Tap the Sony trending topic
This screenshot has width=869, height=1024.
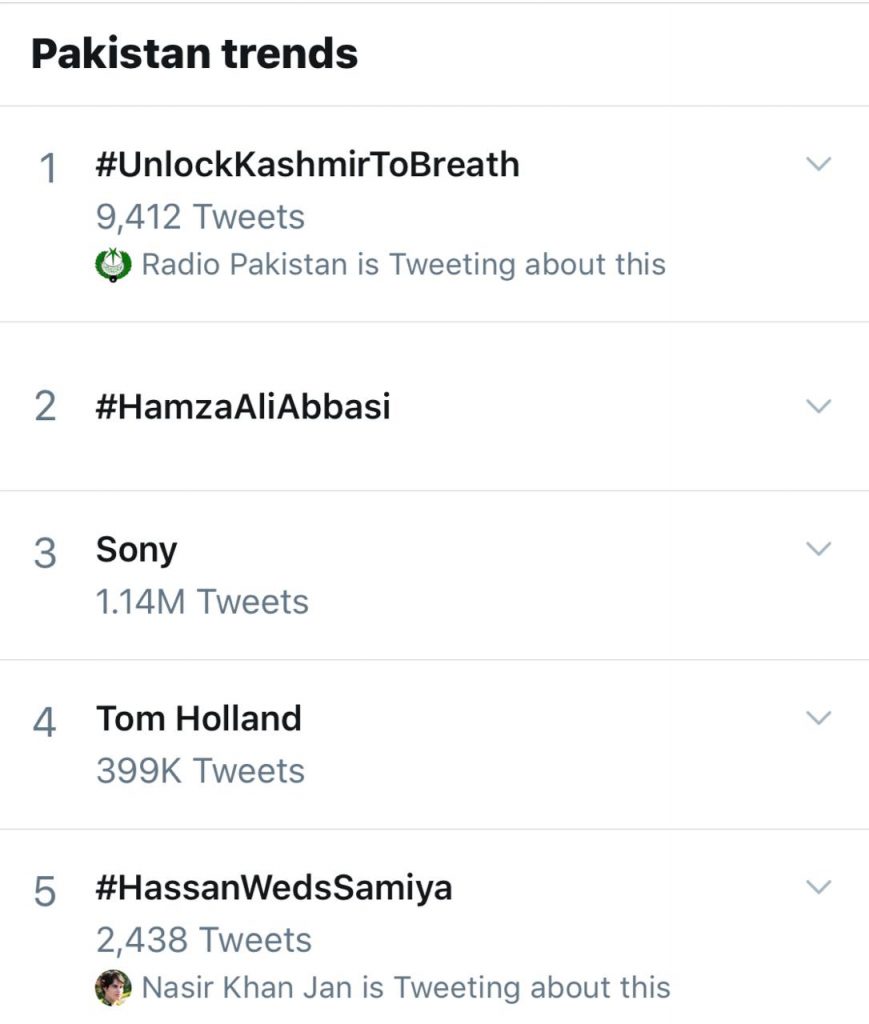click(x=136, y=550)
